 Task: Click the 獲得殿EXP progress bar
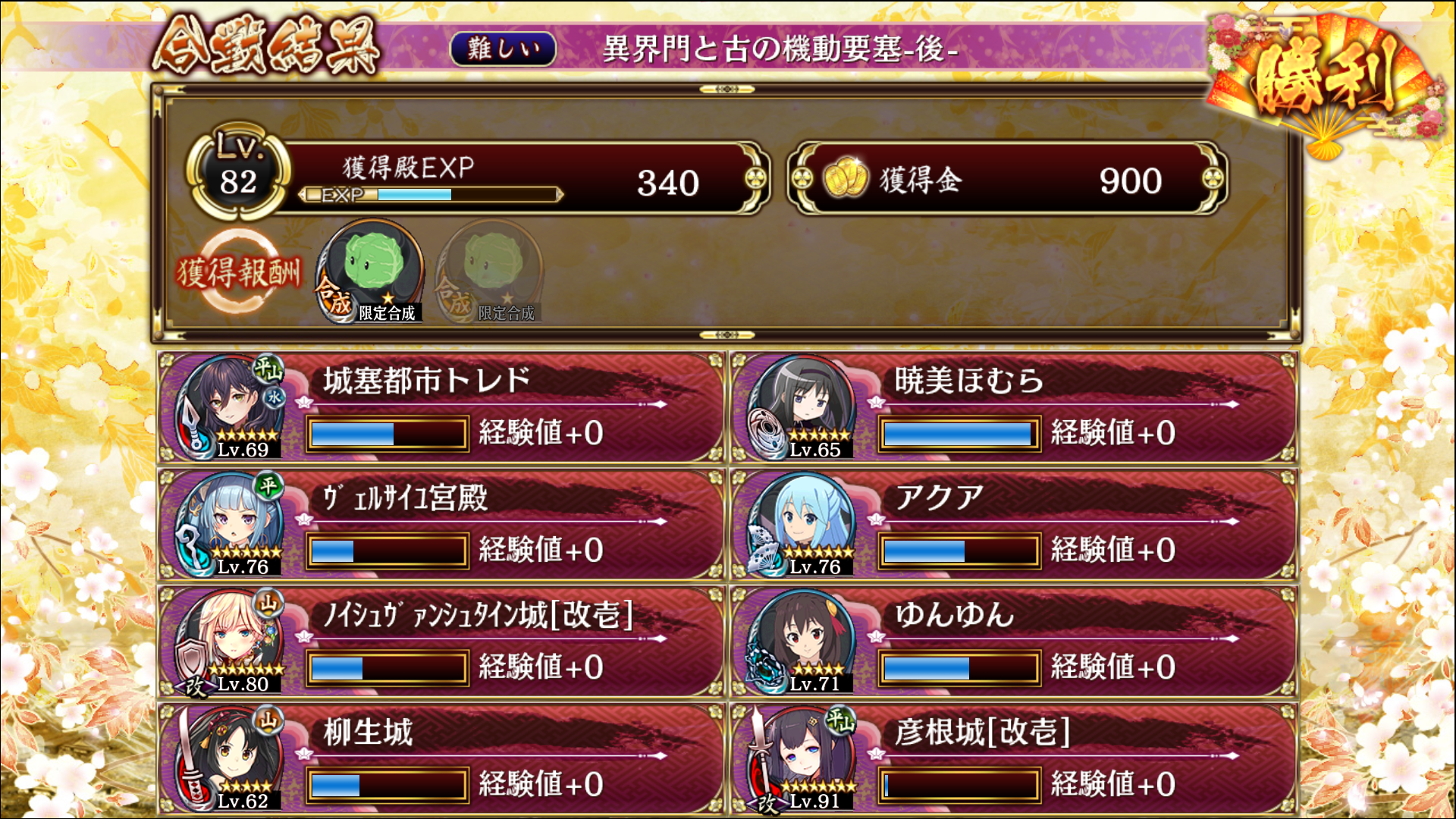click(431, 195)
